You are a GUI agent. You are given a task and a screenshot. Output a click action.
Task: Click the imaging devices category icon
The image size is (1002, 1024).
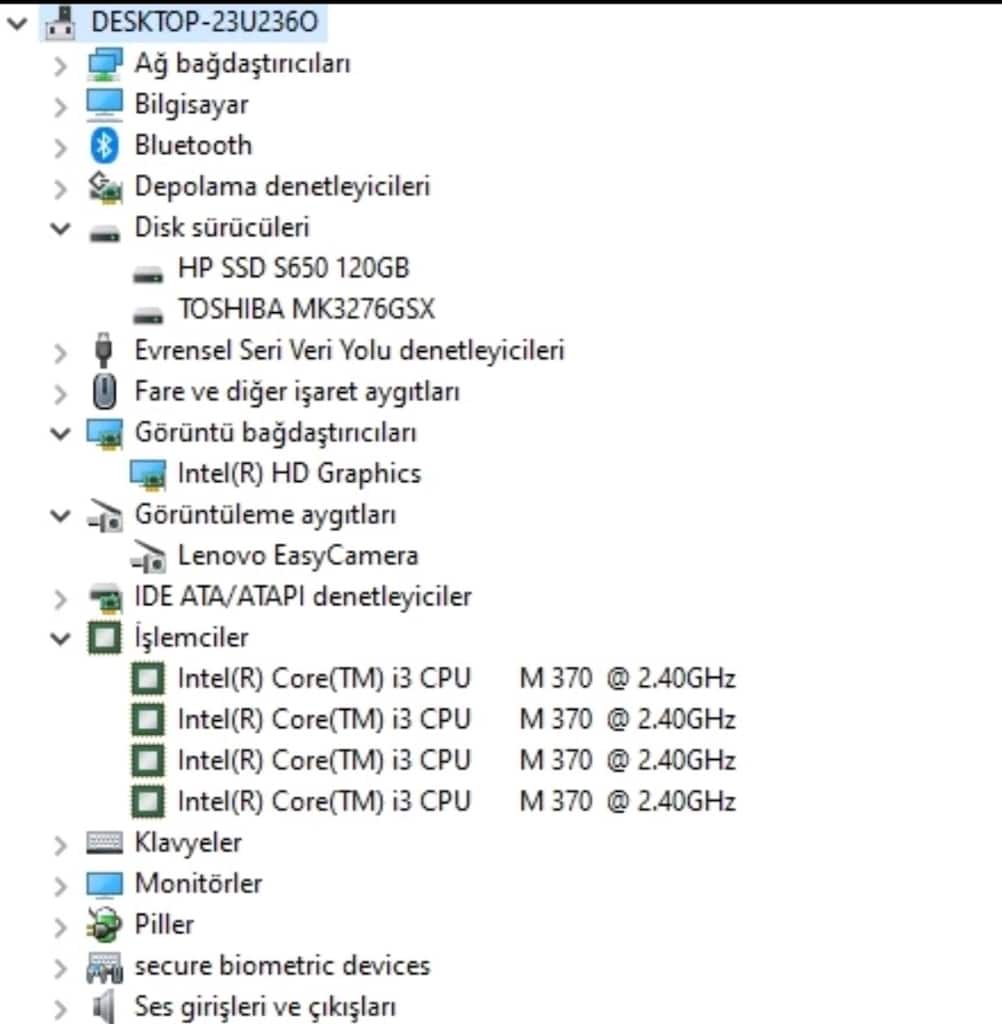coord(105,516)
